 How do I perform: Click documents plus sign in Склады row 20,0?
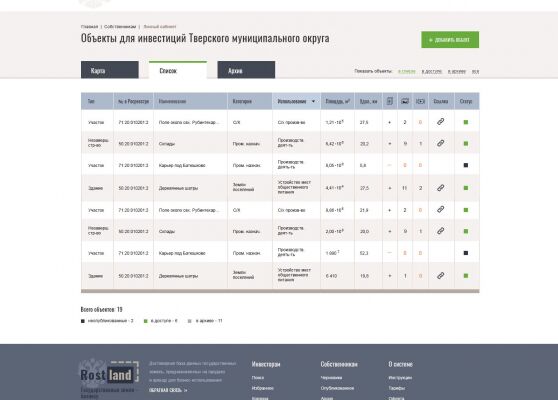pos(390,232)
